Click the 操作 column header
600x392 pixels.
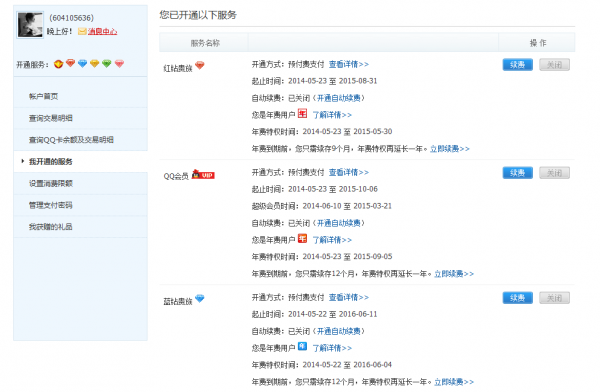click(x=538, y=43)
